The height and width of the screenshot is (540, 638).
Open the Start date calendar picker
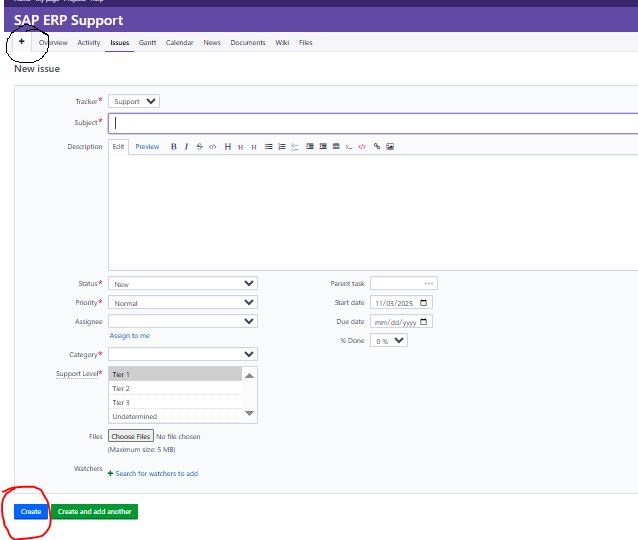coord(425,303)
